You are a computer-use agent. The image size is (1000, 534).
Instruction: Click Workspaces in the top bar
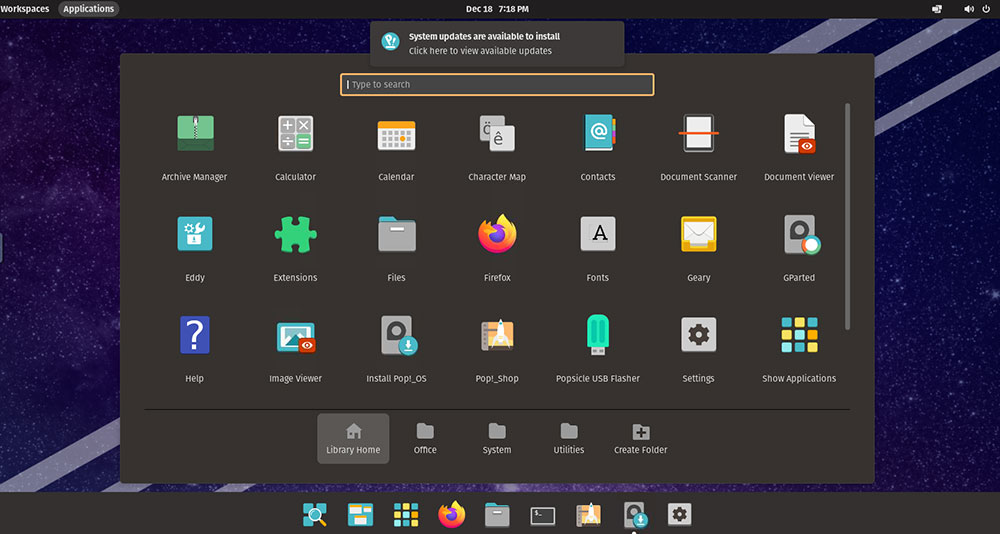pyautogui.click(x=25, y=9)
